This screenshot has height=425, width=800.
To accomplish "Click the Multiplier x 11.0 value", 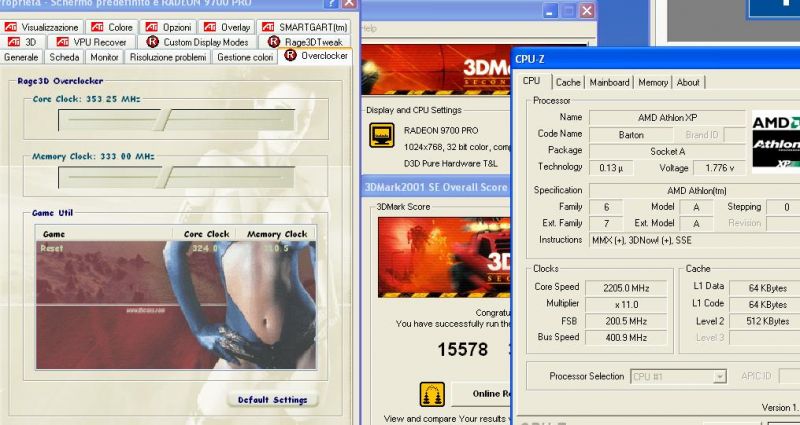I will 626,305.
